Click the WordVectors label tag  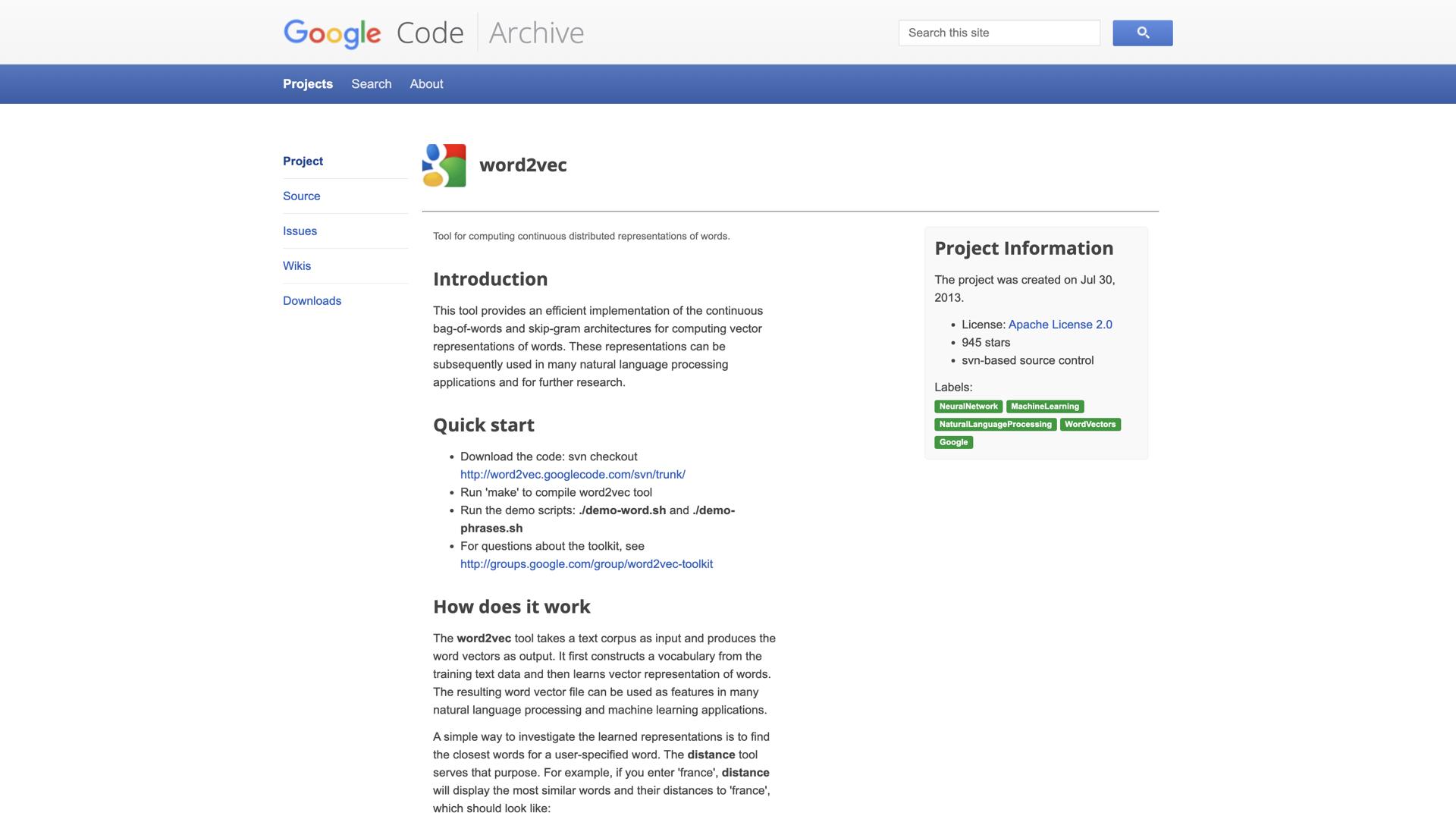(x=1090, y=425)
